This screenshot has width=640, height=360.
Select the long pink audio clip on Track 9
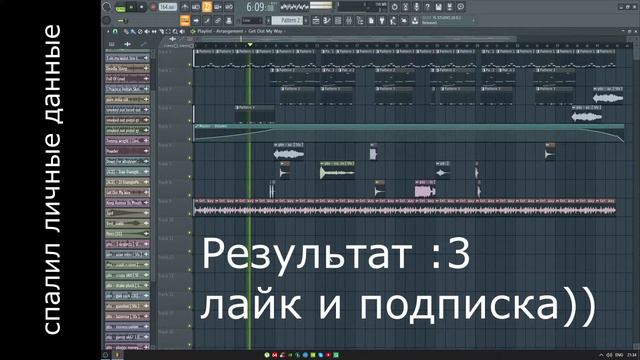click(405, 207)
